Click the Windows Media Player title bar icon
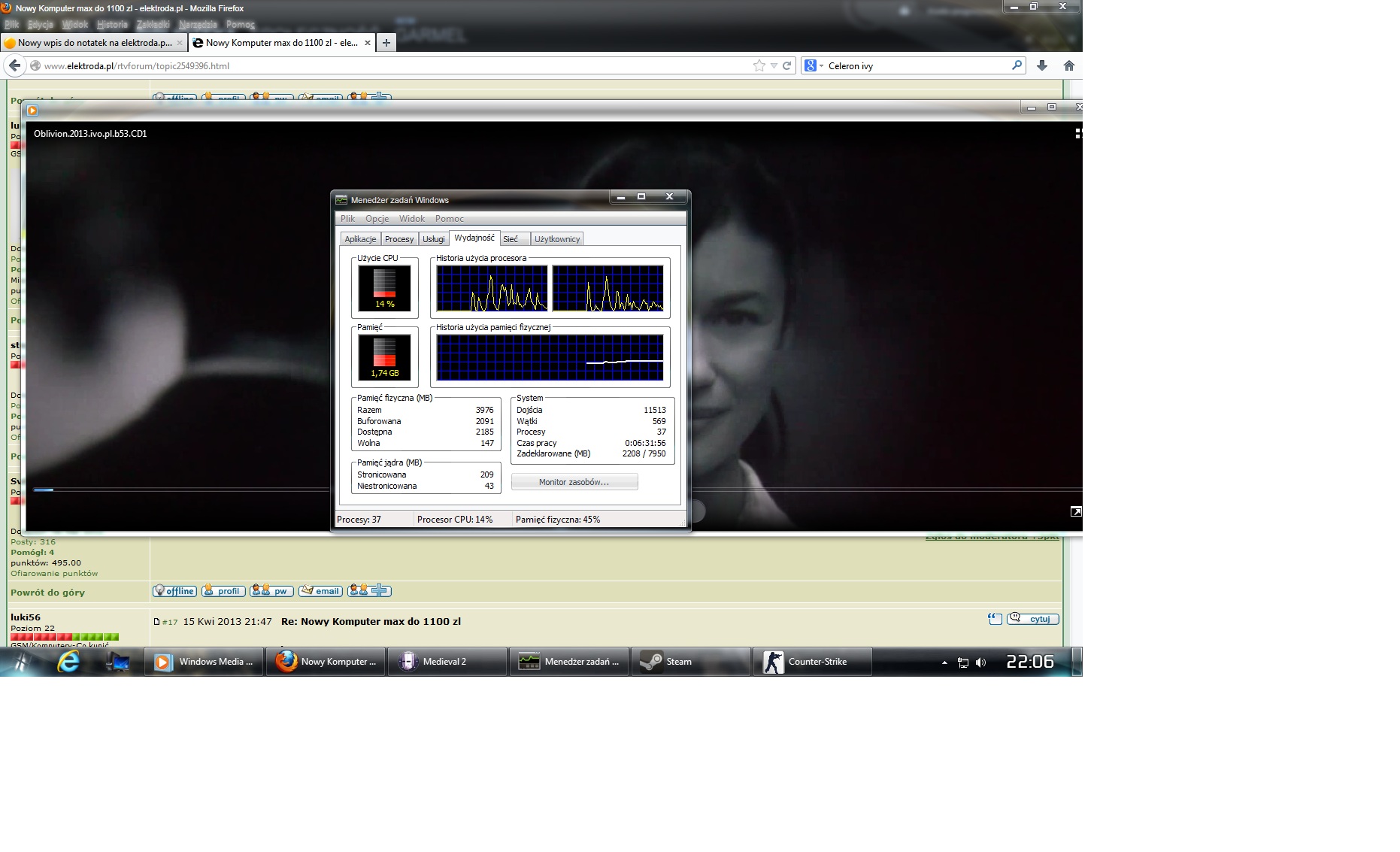Viewport: 1400px width, 852px height. tap(32, 110)
